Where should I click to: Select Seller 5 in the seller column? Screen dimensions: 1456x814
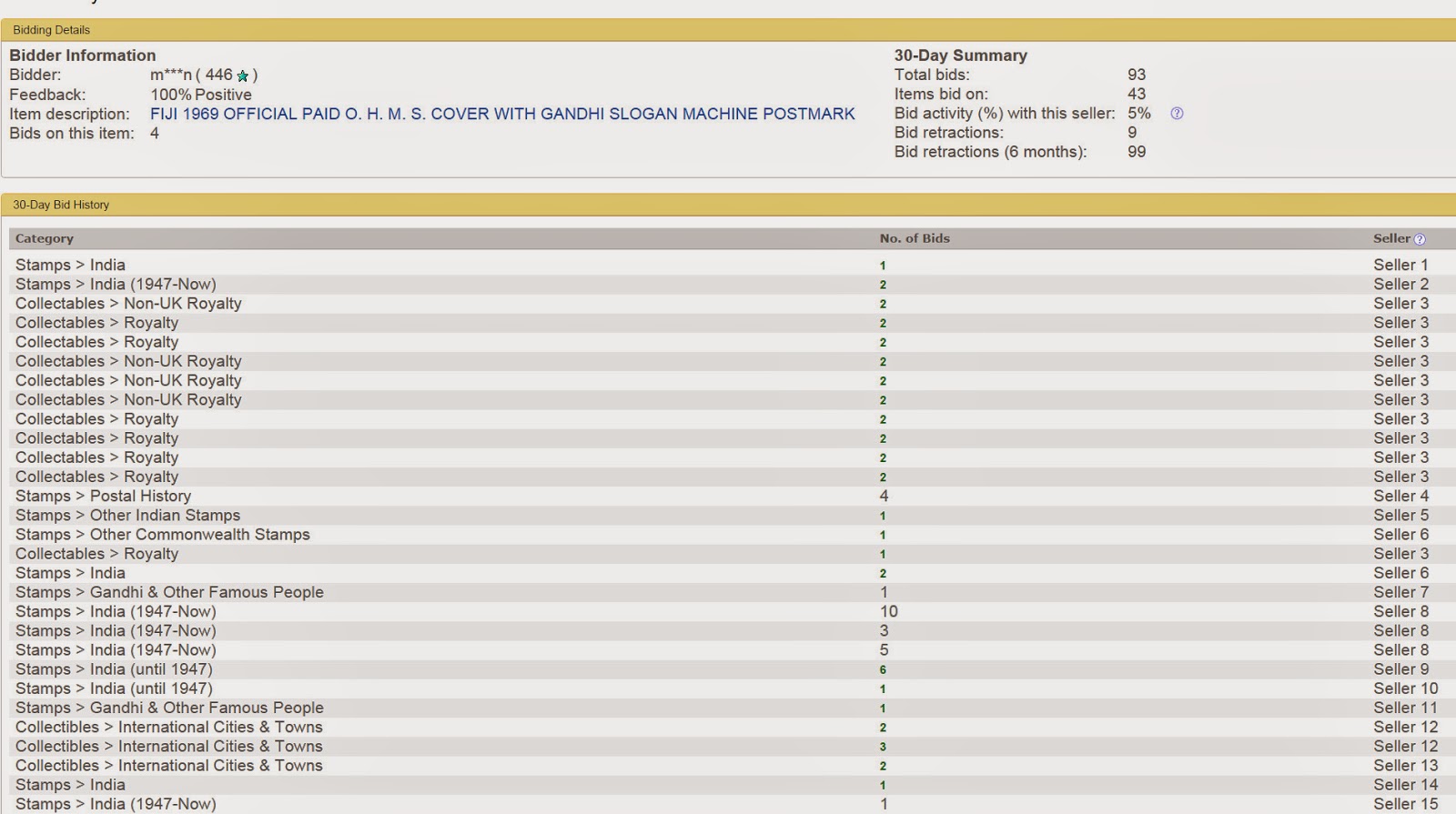[x=1400, y=515]
